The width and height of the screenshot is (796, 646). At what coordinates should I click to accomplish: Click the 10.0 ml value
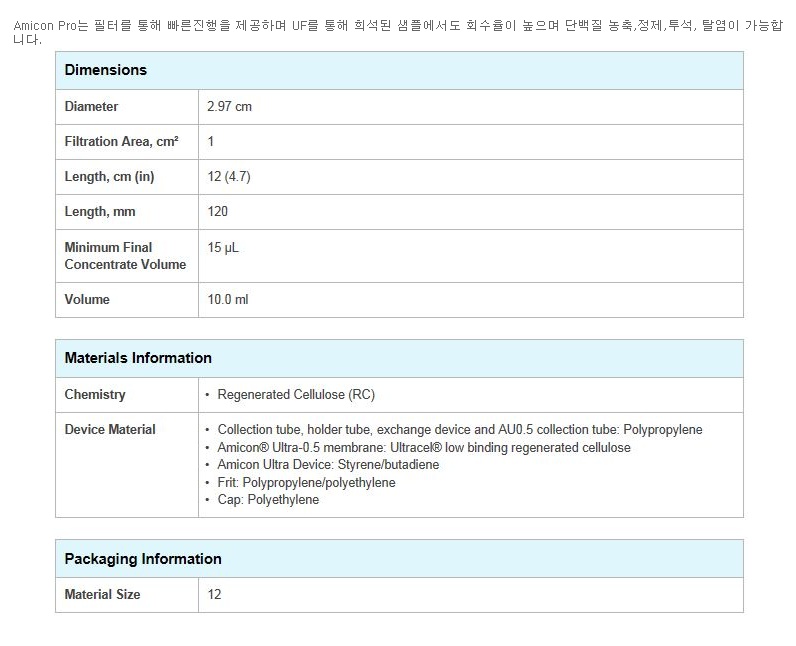point(228,299)
